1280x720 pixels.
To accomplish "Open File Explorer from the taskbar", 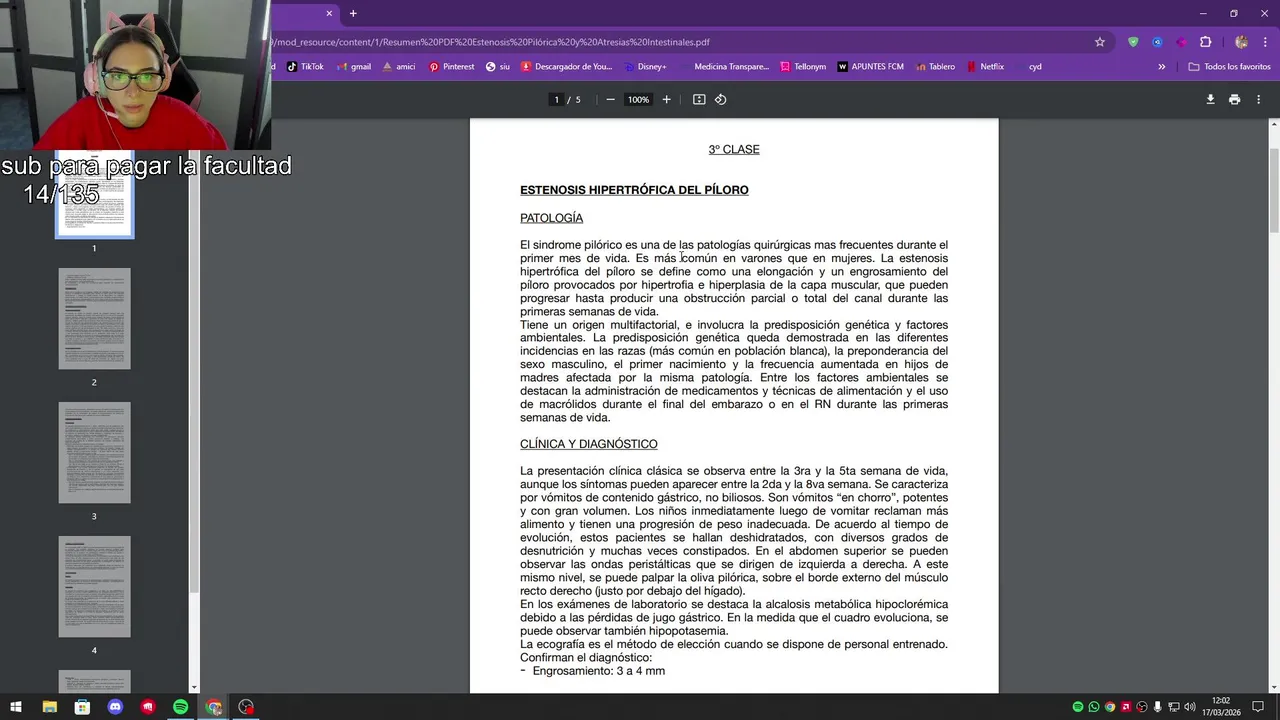I will 49,707.
